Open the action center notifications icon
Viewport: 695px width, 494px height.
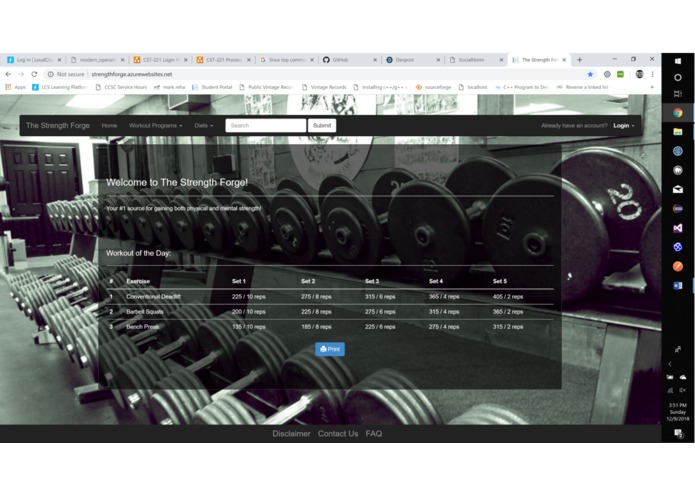click(678, 433)
